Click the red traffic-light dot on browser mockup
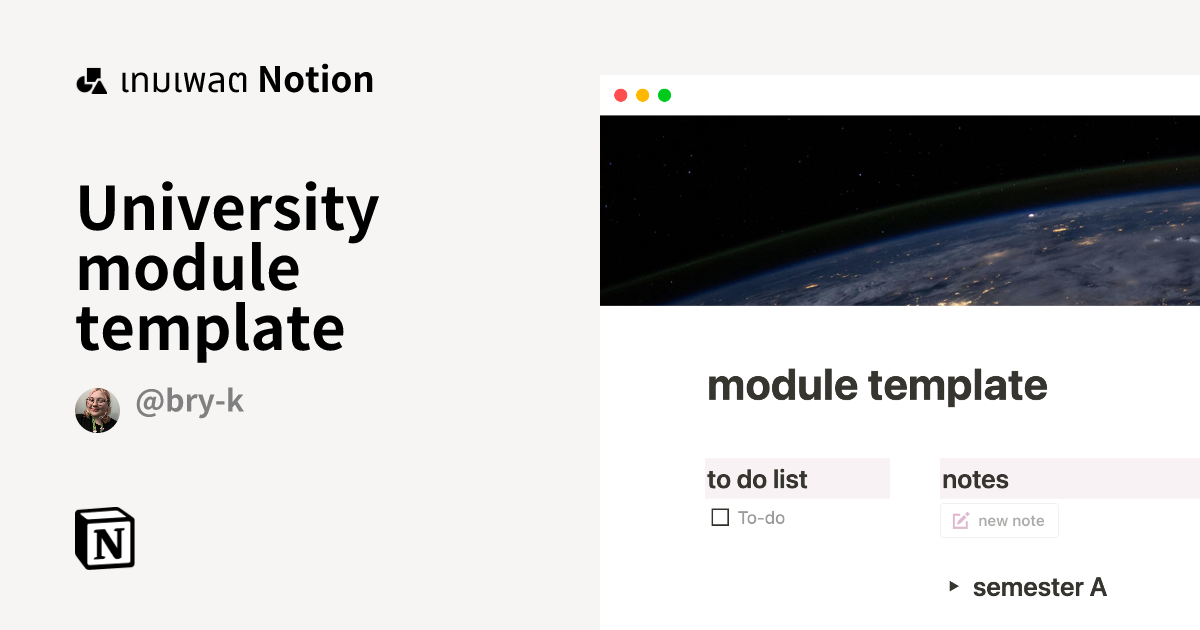1200x630 pixels. pyautogui.click(x=622, y=95)
